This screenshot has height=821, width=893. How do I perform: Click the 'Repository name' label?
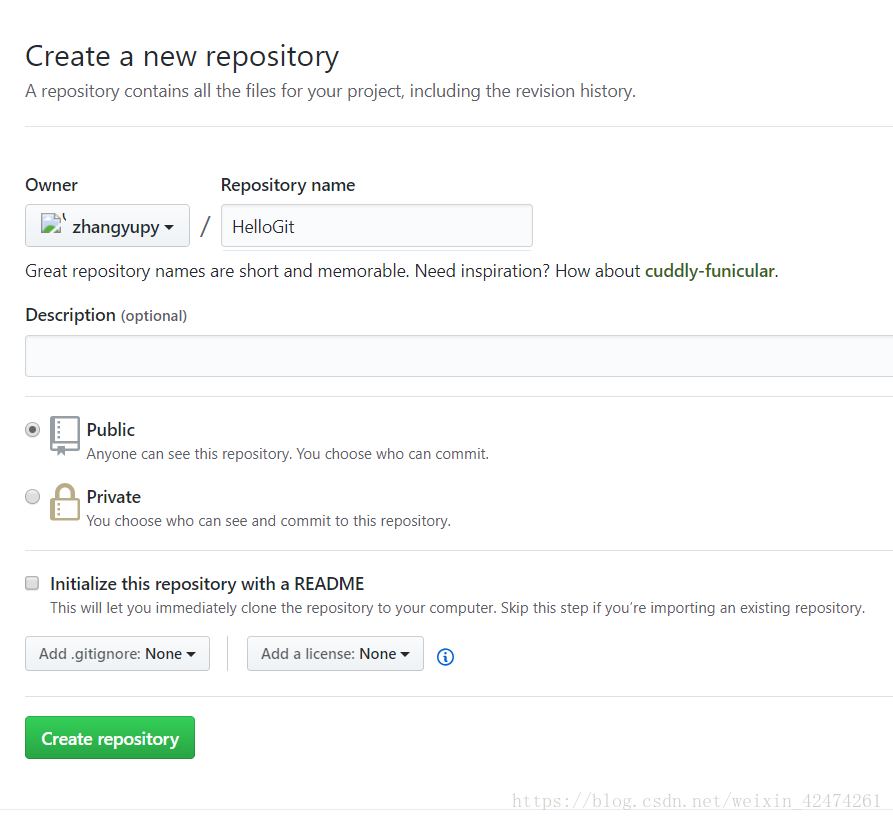288,185
